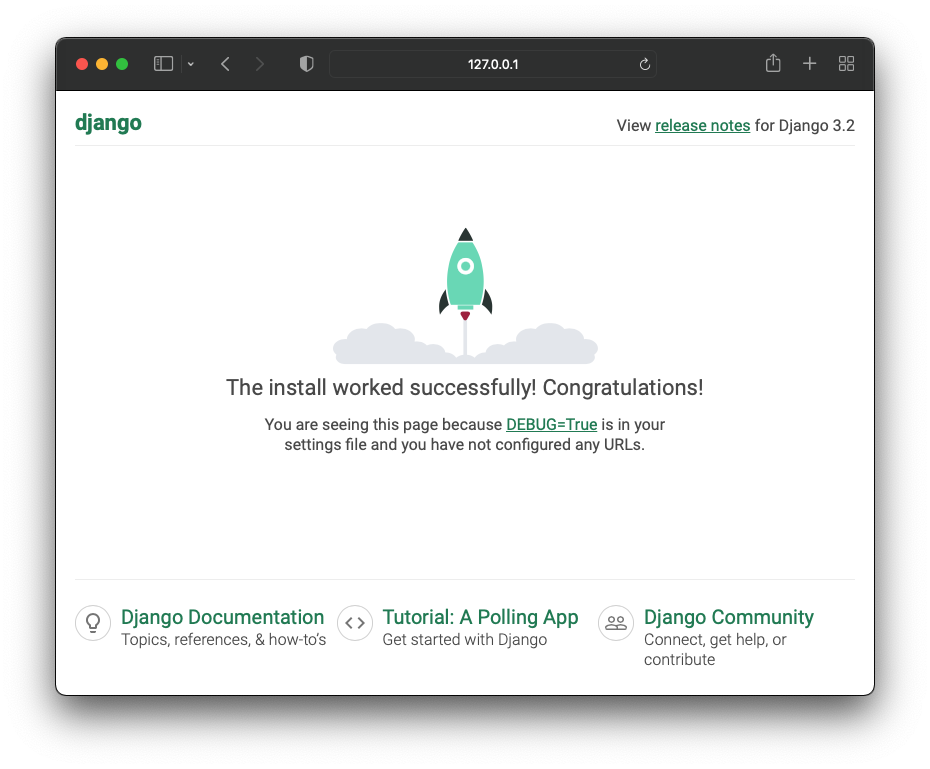Minimize the window with yellow button
Image resolution: width=930 pixels, height=769 pixels.
102,64
